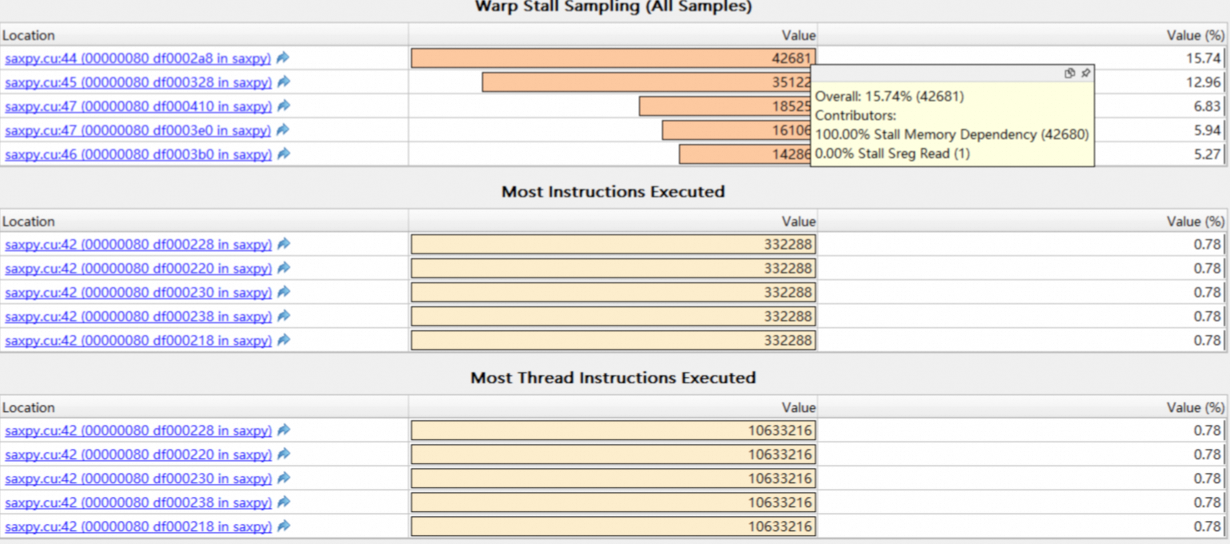Click df000238 arrow icon under Most Thread Instructions
Screen dimensions: 1230x544
(283, 502)
